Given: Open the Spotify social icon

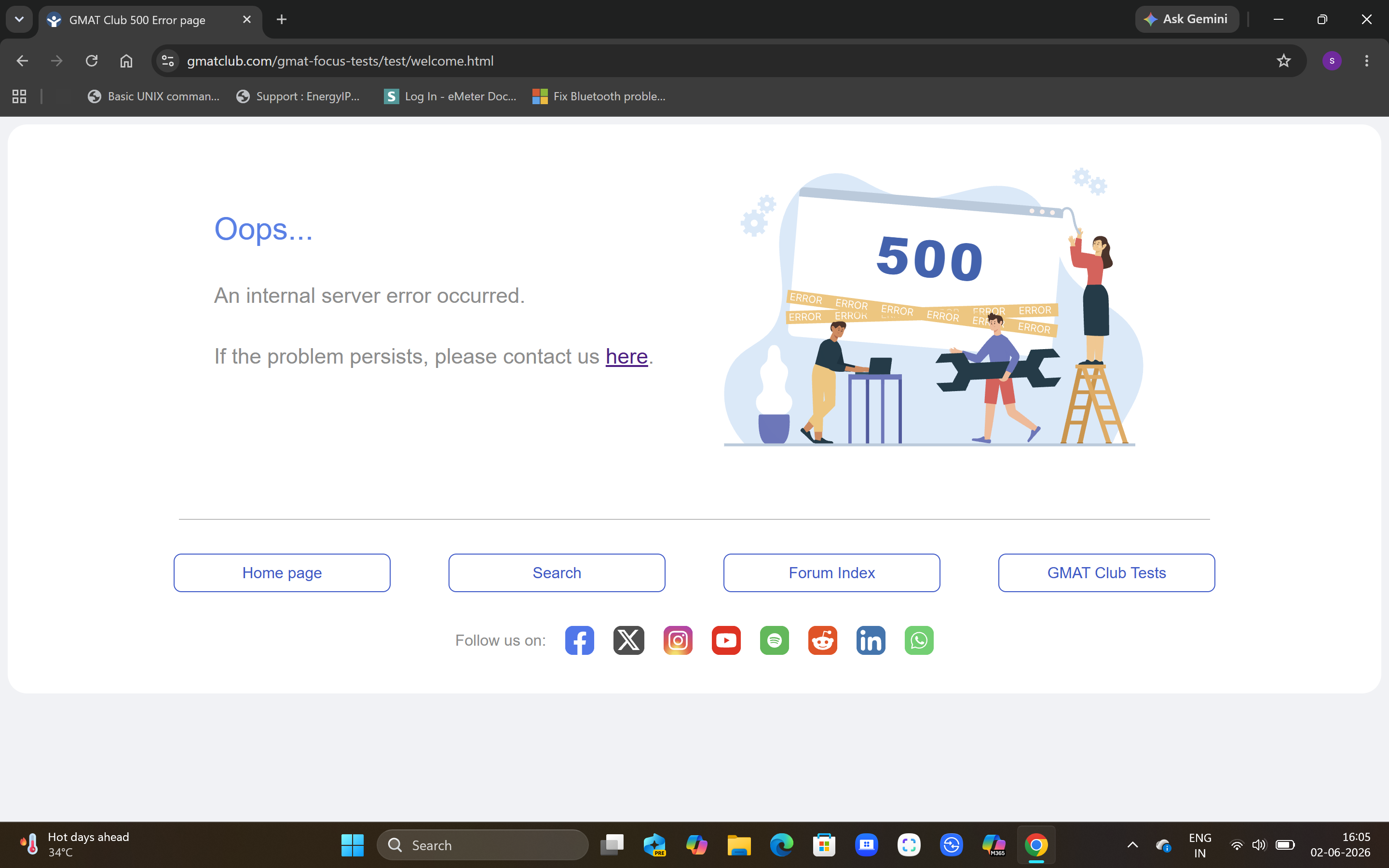Looking at the screenshot, I should point(774,640).
